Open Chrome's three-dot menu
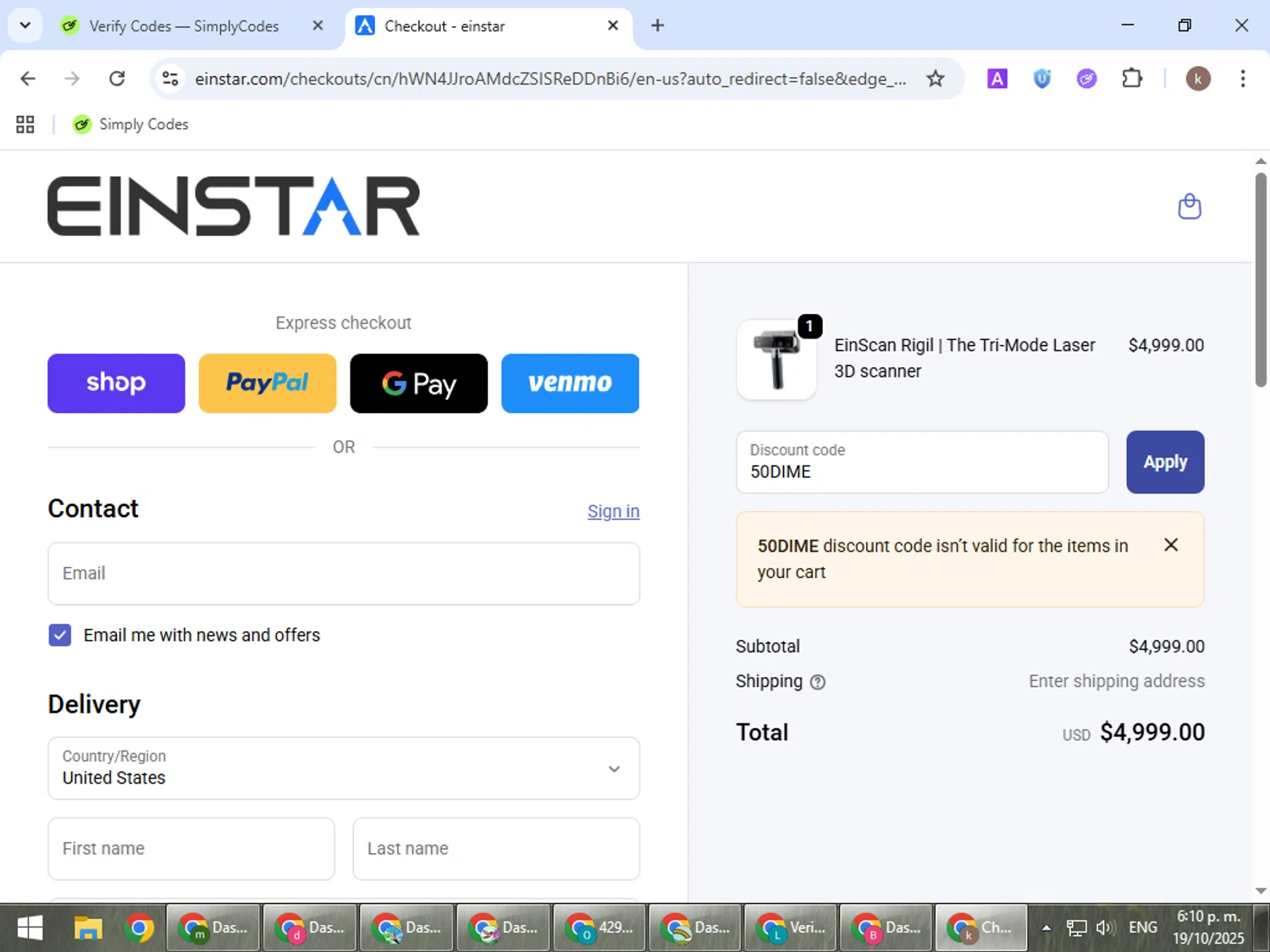The image size is (1270, 952). pos(1242,79)
